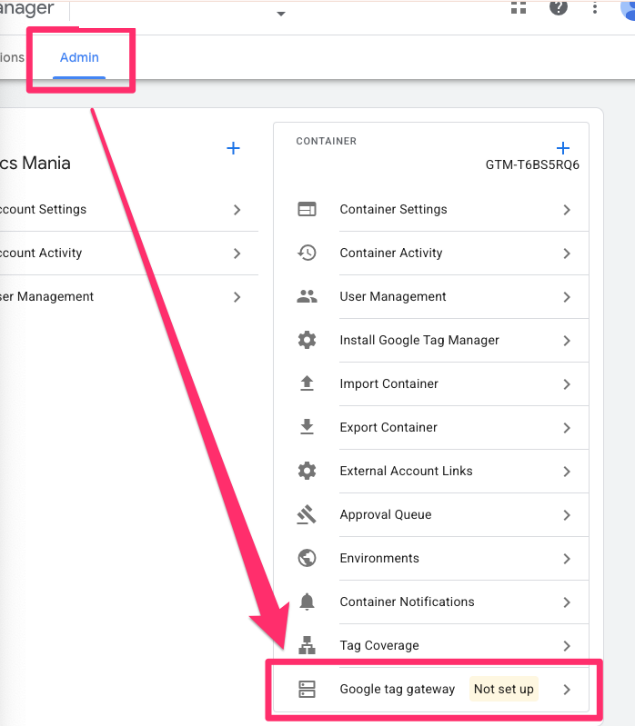This screenshot has height=726, width=635.
Task: Expand the Container Settings chevron
Action: (566, 210)
